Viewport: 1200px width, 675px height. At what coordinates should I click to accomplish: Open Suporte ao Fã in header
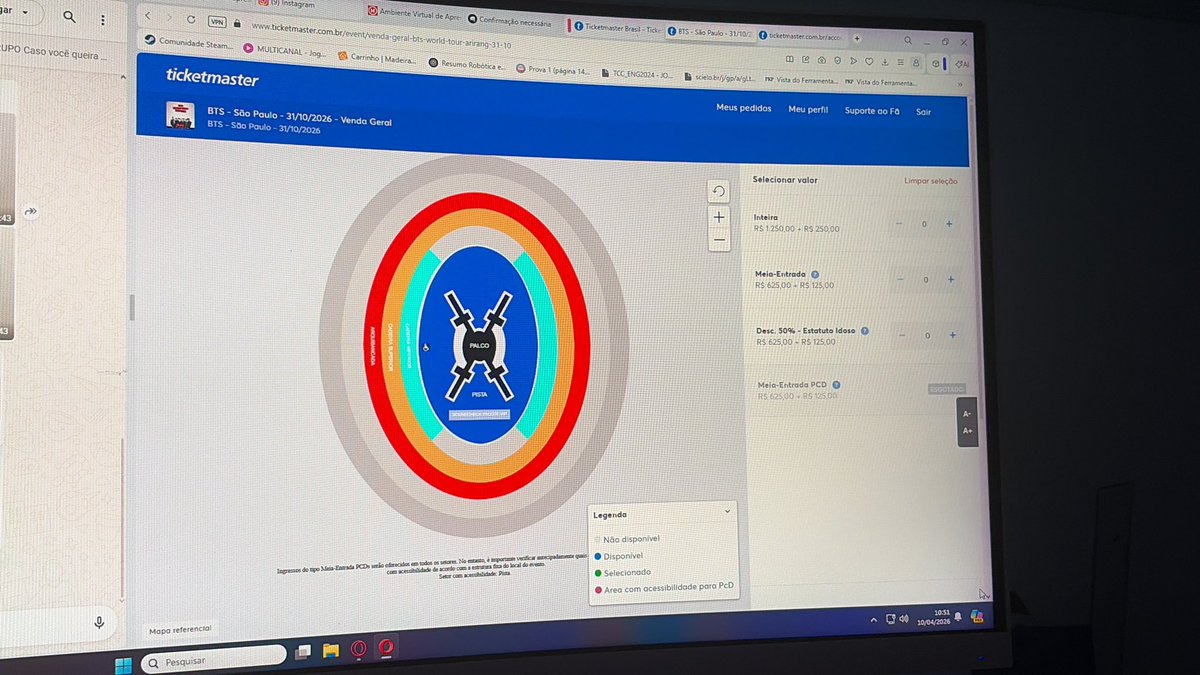872,111
